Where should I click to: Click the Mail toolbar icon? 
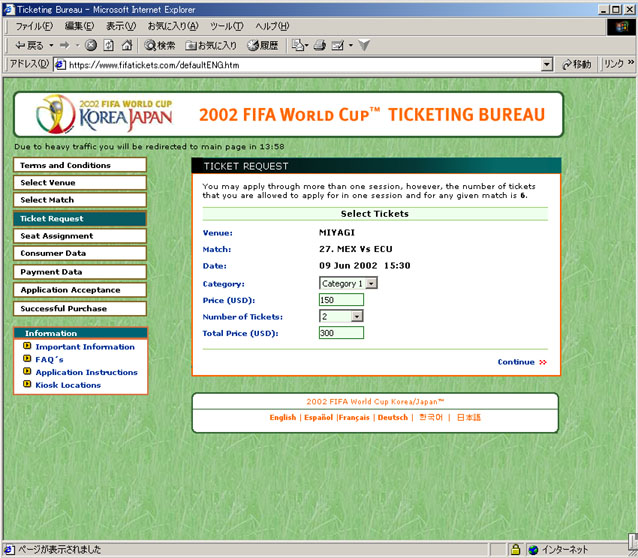pyautogui.click(x=297, y=45)
